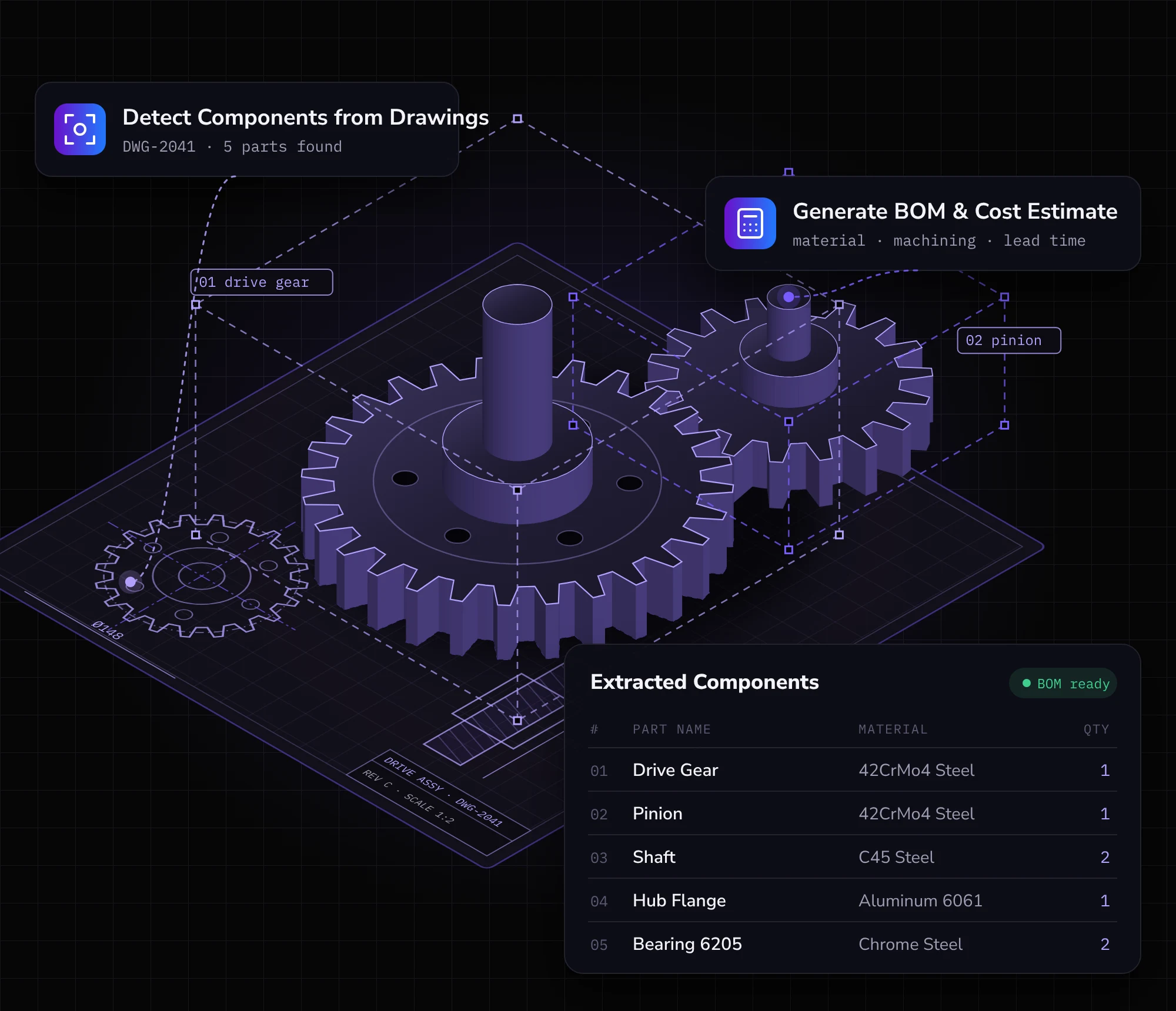Screen dimensions: 1176x1011
Task: Select the Drive Gear part name
Action: 675,770
